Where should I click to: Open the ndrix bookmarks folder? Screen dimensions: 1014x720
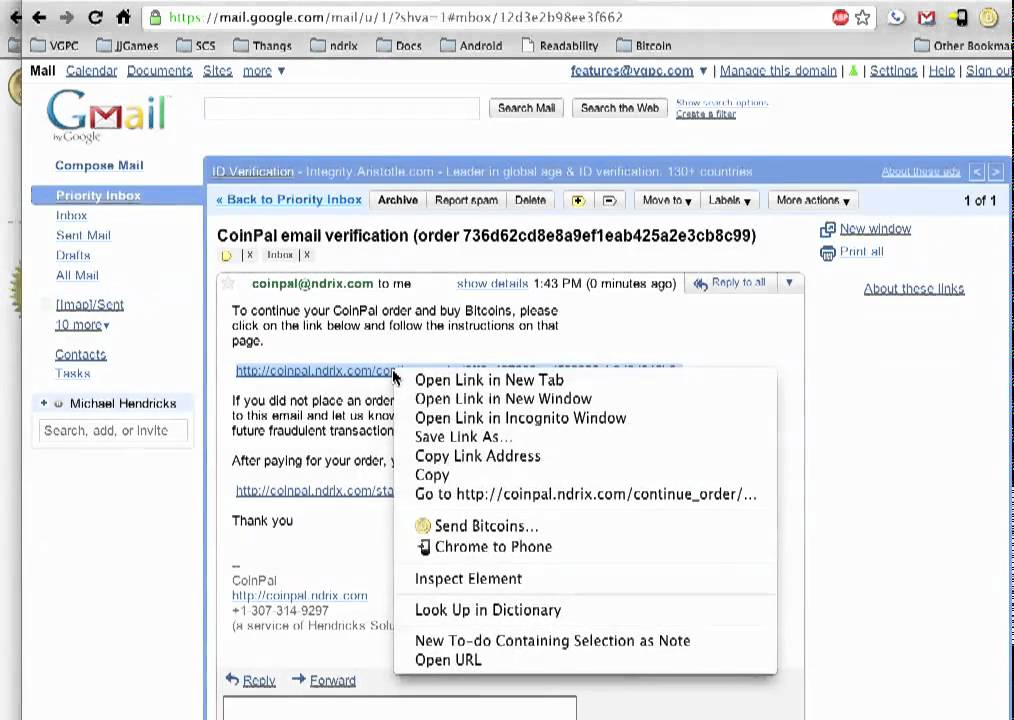point(334,46)
